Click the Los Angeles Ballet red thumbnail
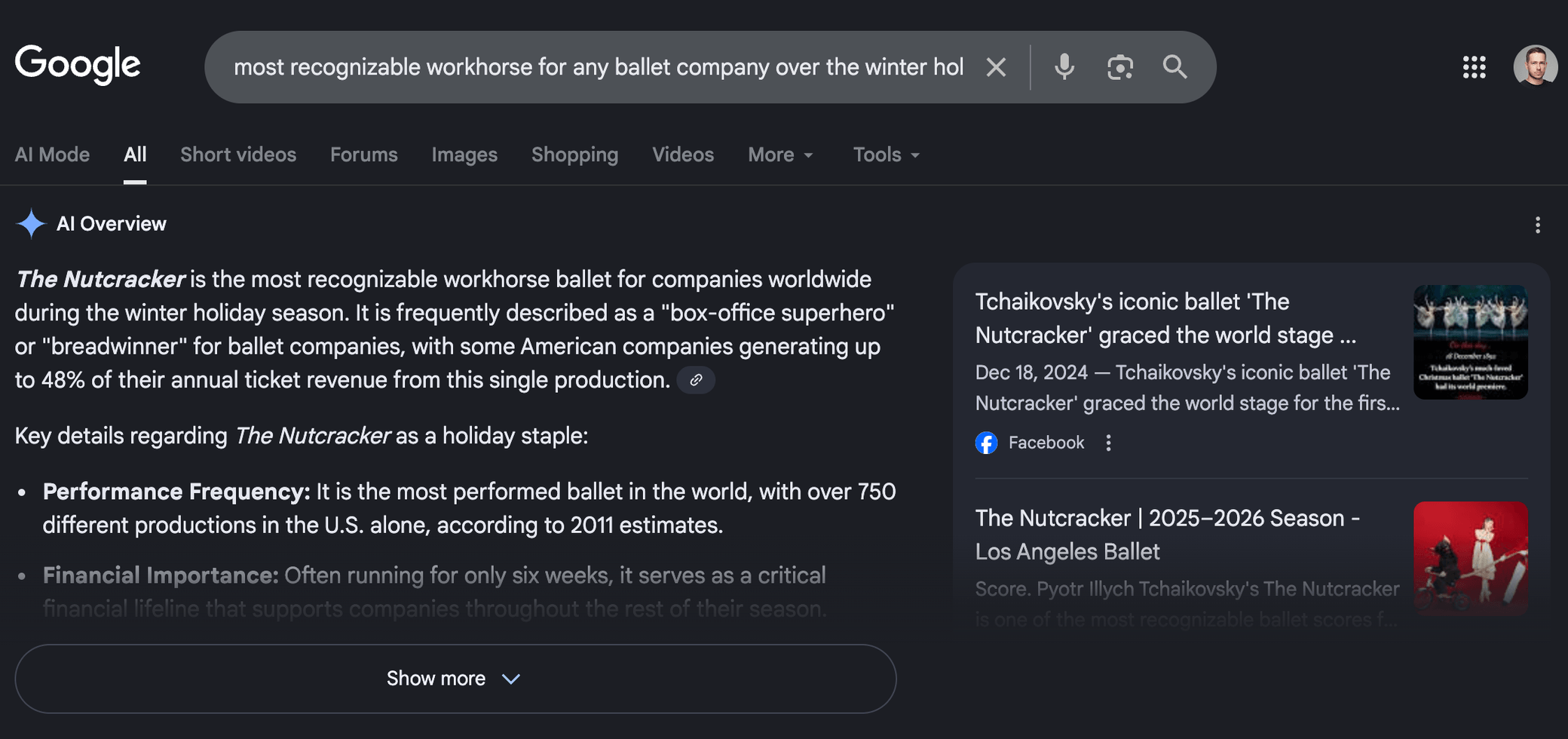Image resolution: width=1568 pixels, height=739 pixels. point(1470,558)
